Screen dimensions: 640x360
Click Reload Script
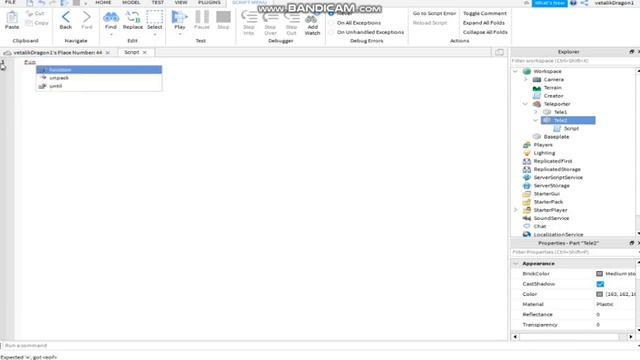click(x=430, y=23)
